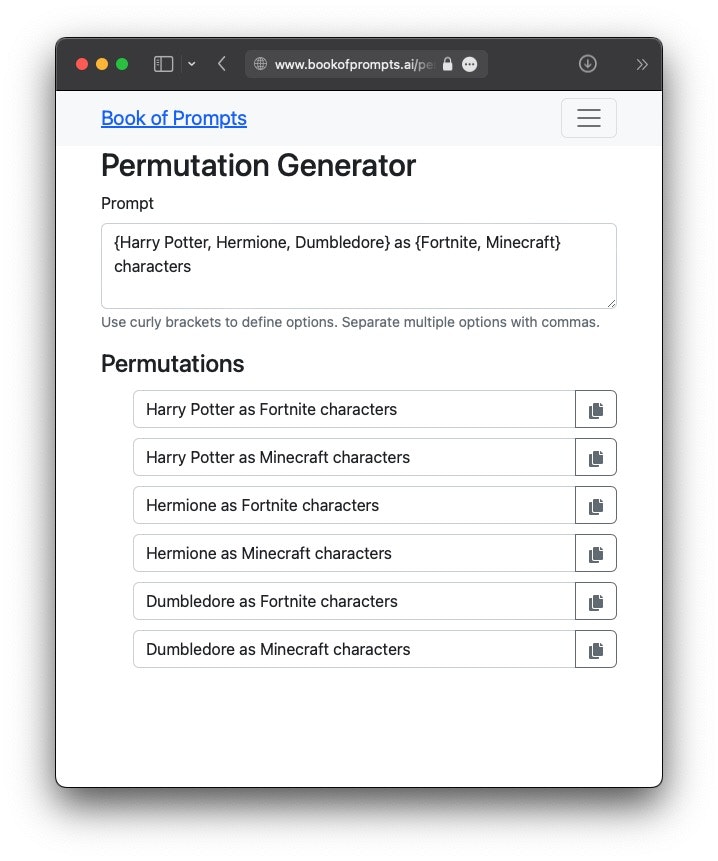Copy the 'Harry Potter as Fortnite characters' permutation
Screen dimensions: 718x861
tap(596, 409)
